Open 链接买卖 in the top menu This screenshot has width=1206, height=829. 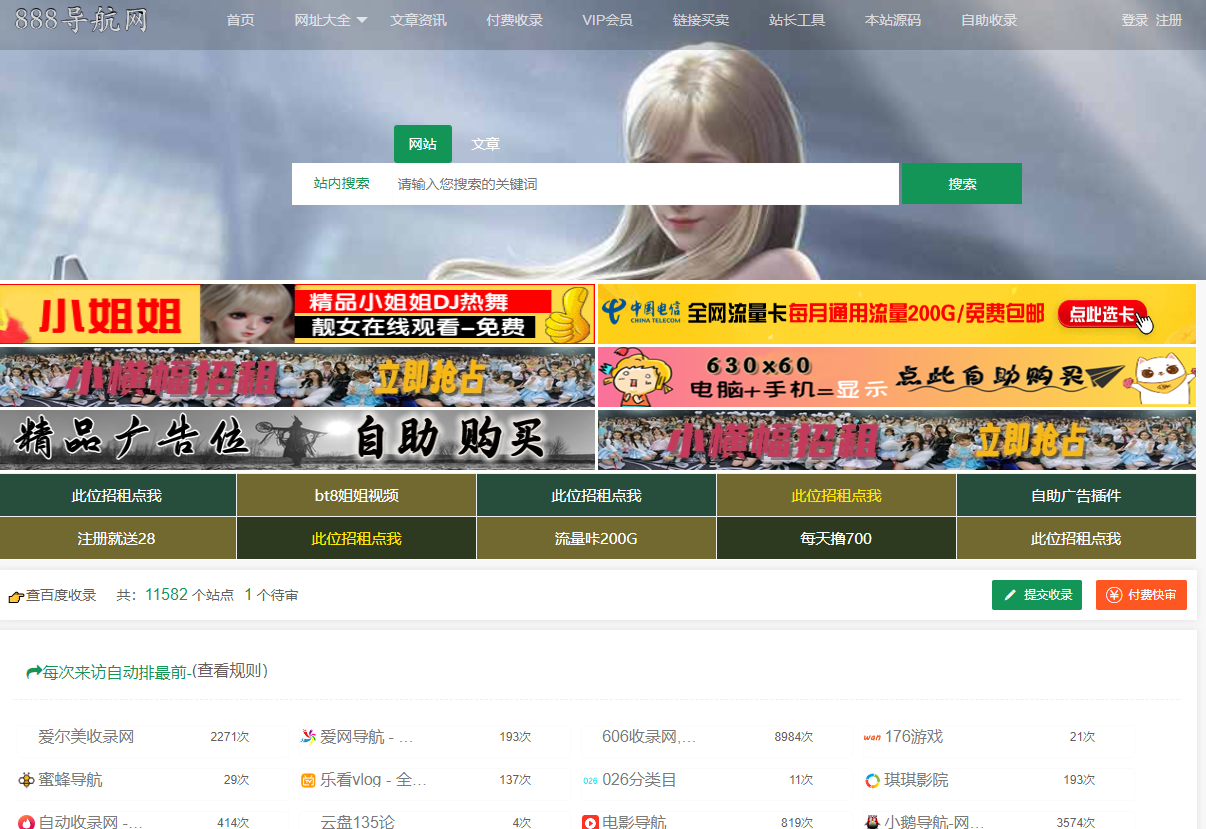701,20
